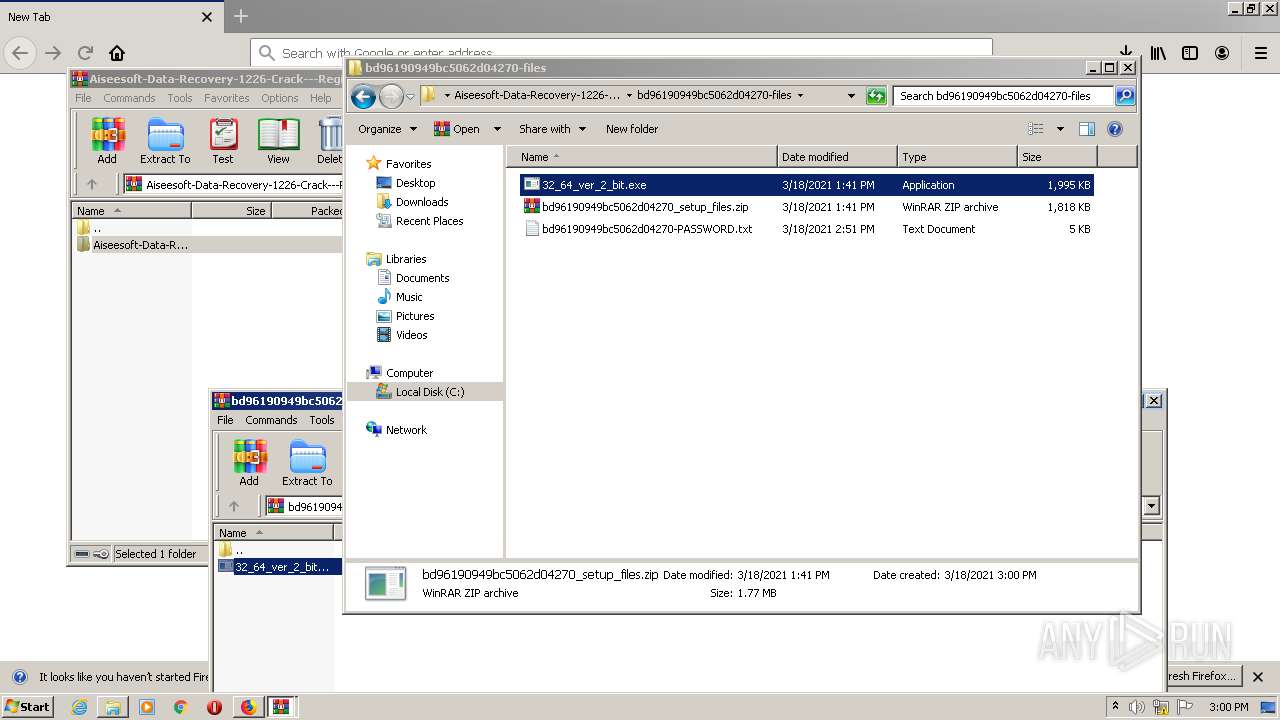The image size is (1280, 720).
Task: Open Firefox downloads arrow icon
Action: (x=1126, y=53)
